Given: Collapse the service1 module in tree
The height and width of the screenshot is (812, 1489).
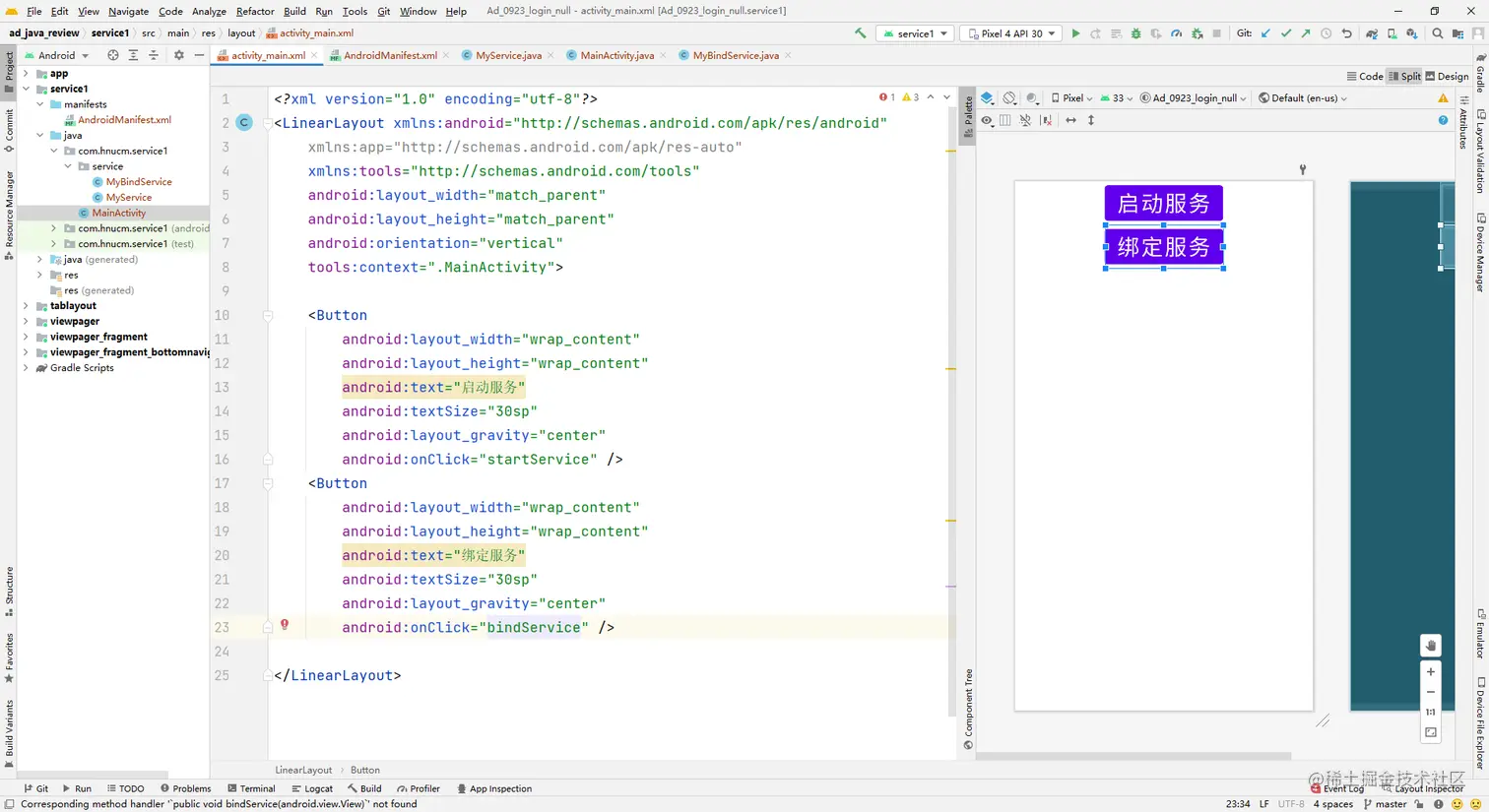Looking at the screenshot, I should pos(26,89).
